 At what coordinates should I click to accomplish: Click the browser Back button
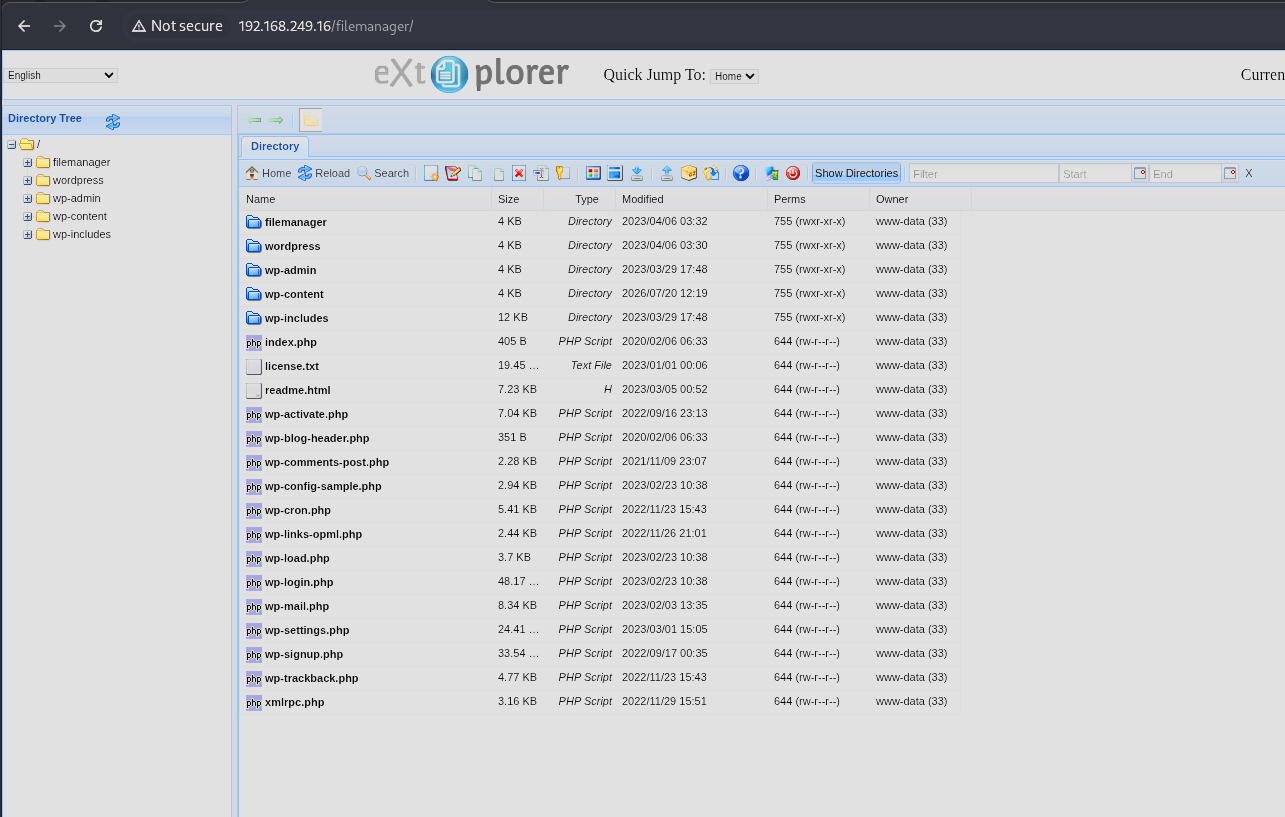24,26
